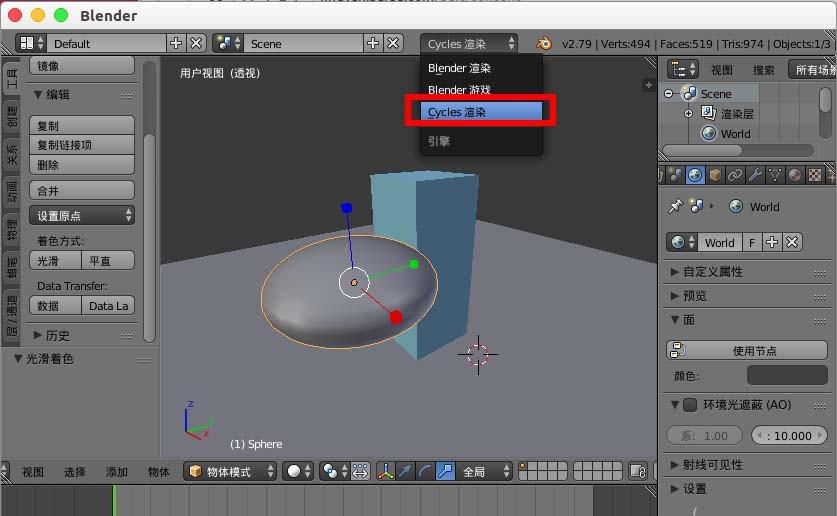Toggle the fake user F button for World
This screenshot has height=516, width=837.
(x=752, y=242)
